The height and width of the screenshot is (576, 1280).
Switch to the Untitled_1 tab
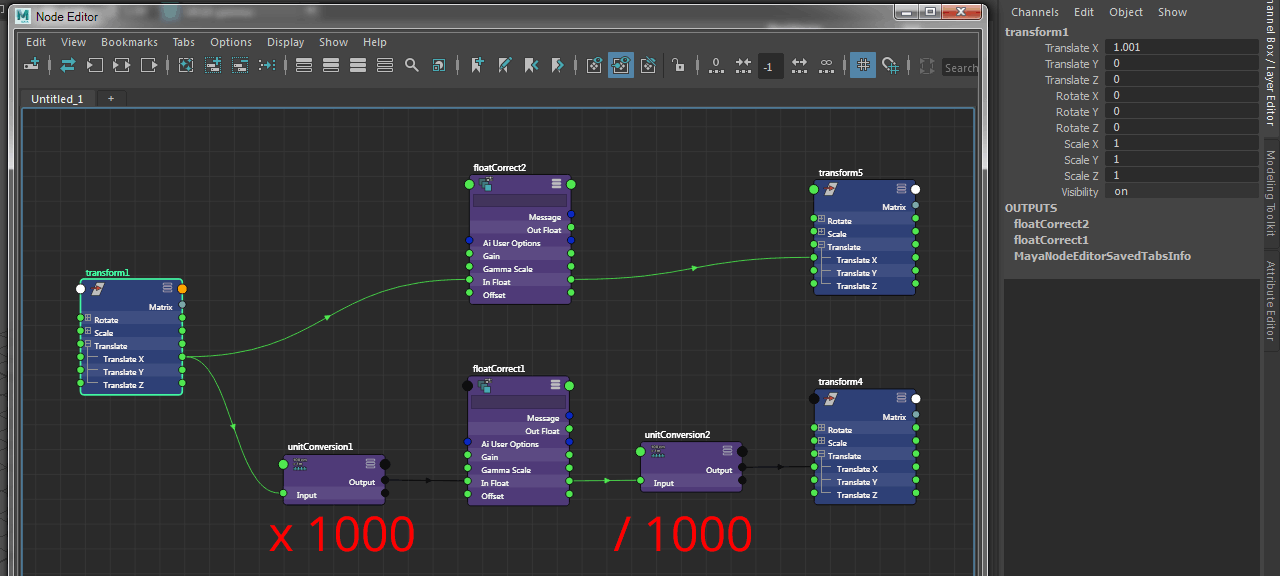(57, 99)
